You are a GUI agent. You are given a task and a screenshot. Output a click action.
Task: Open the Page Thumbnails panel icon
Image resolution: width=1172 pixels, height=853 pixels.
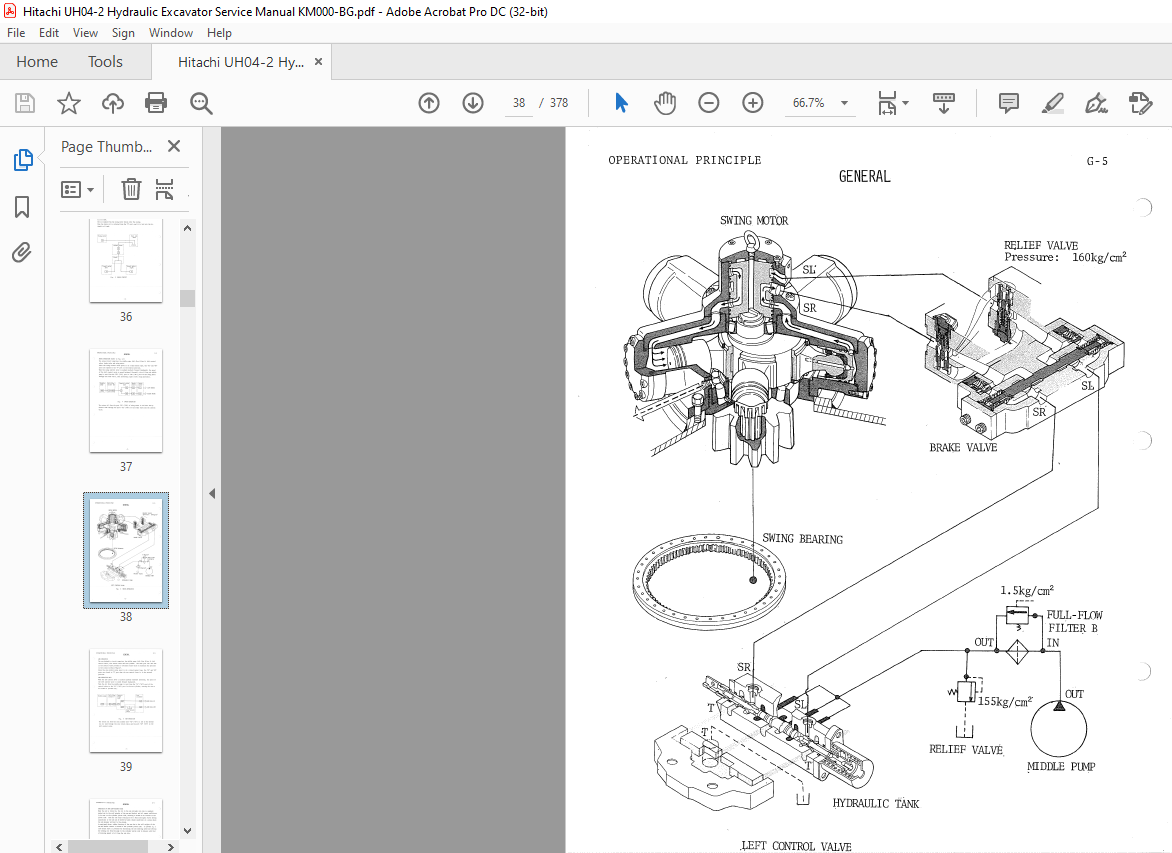(22, 159)
